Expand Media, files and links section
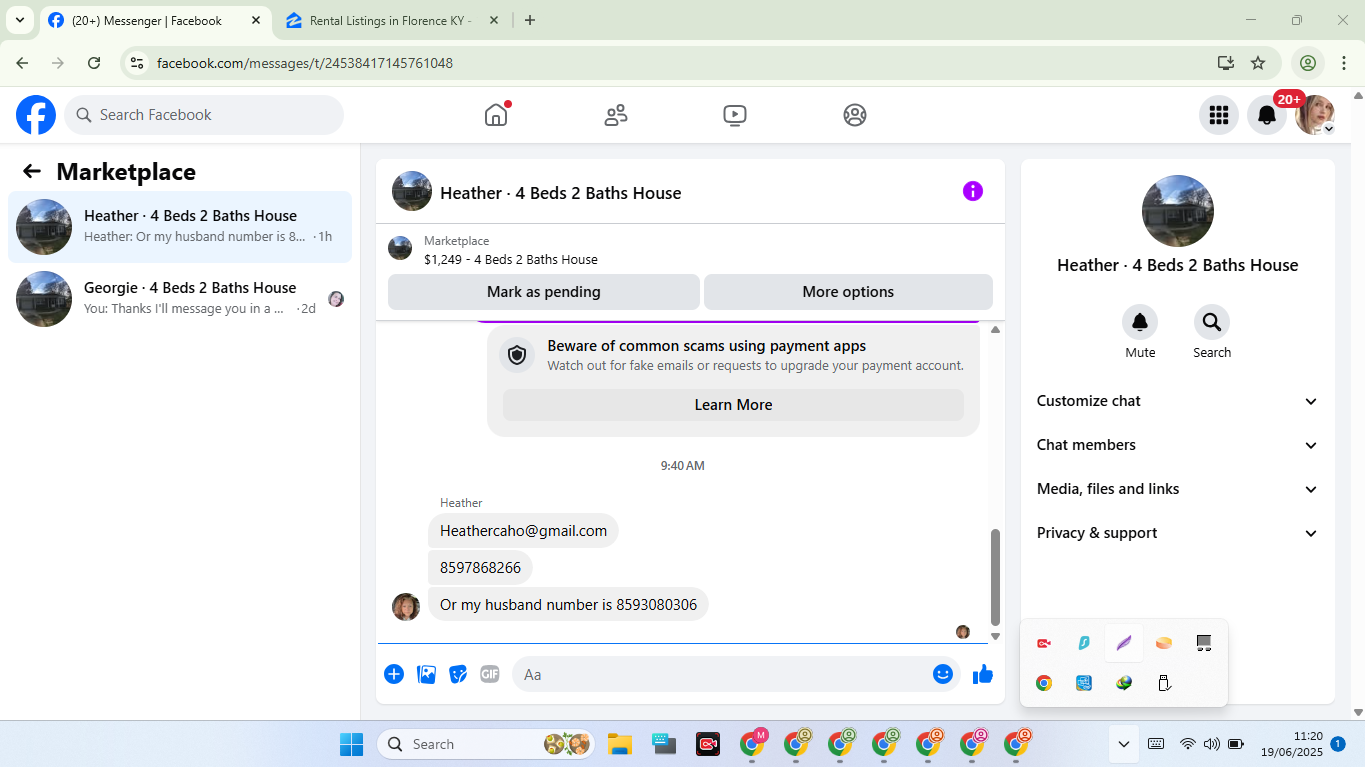The image size is (1365, 767). pos(1178,489)
